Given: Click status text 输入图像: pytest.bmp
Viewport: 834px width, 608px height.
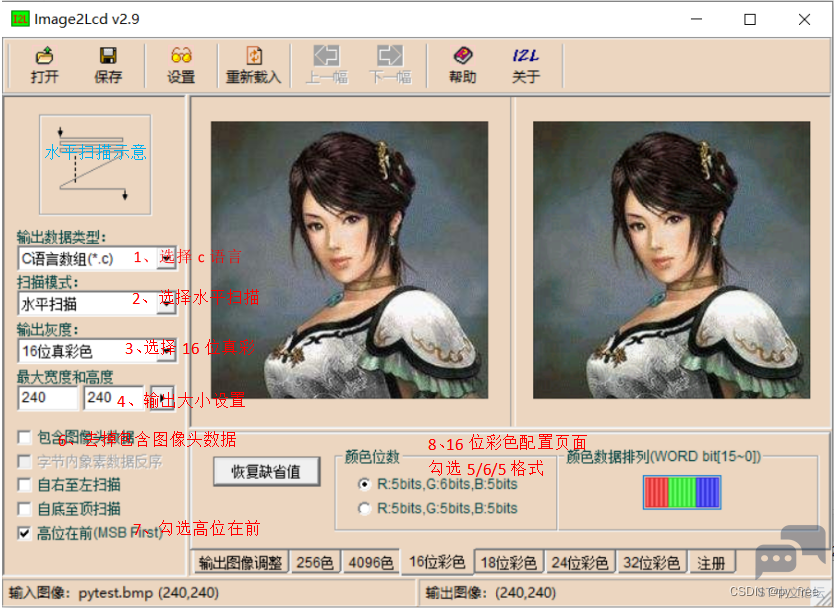Looking at the screenshot, I should click(x=114, y=593).
